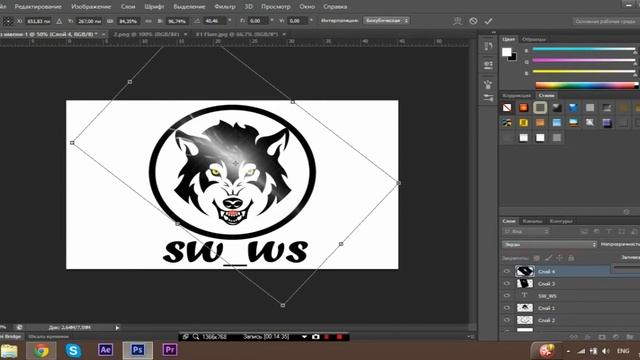Apply the purple button style preset
This screenshot has width=640, height=360.
coord(607,122)
